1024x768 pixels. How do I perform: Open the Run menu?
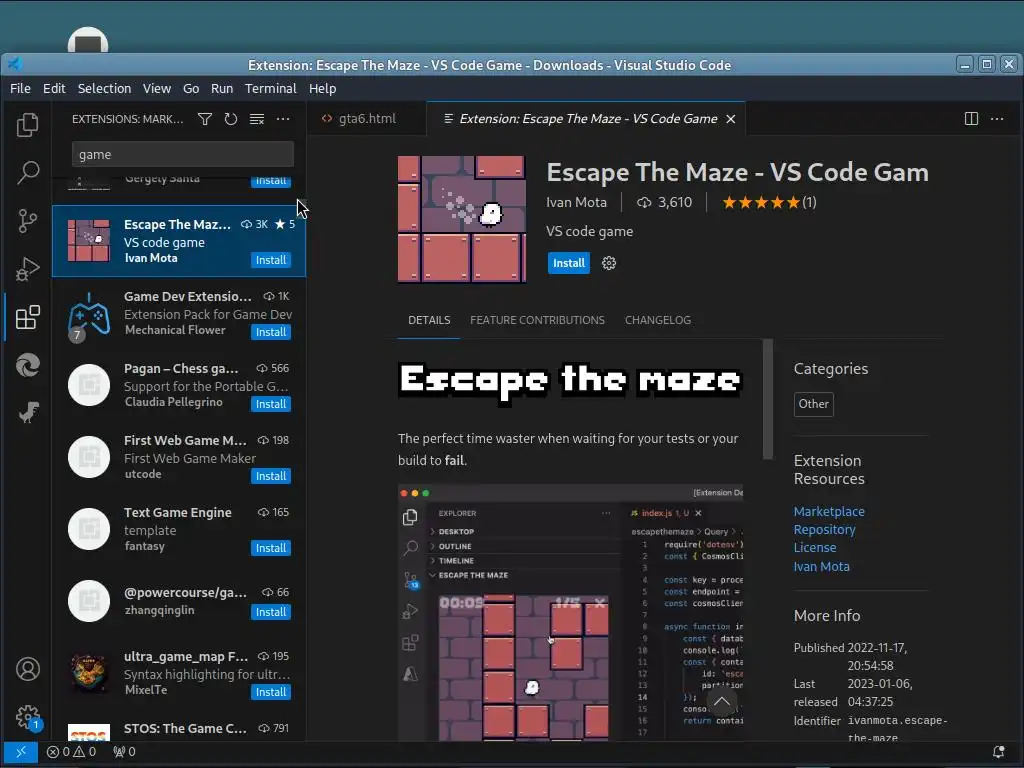[222, 88]
